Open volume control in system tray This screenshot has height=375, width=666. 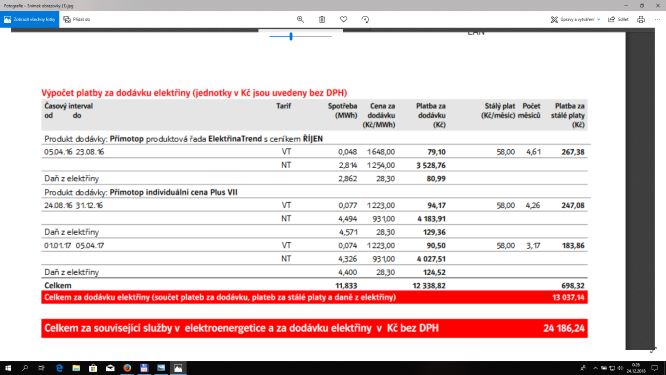point(620,368)
